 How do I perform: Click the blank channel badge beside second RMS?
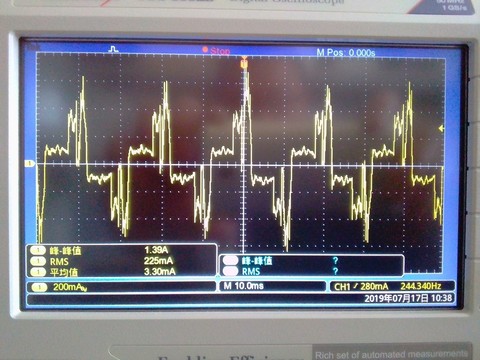tap(230, 271)
